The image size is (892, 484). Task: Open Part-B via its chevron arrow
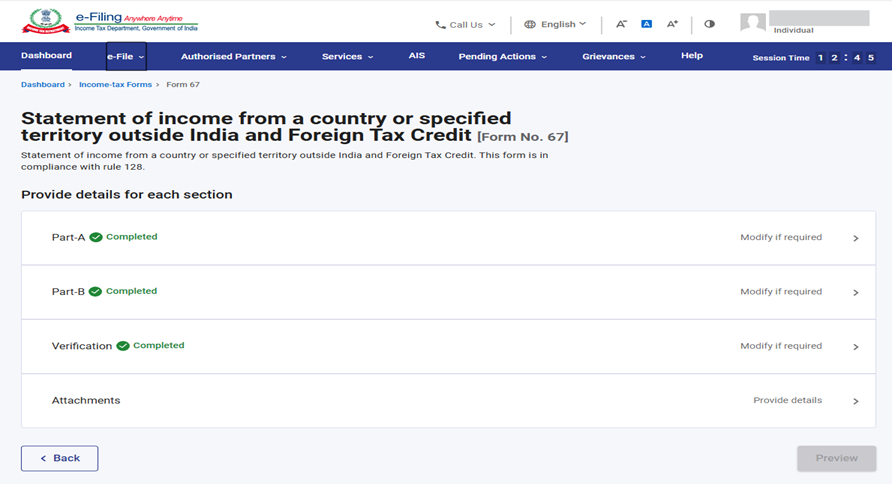[x=856, y=293]
